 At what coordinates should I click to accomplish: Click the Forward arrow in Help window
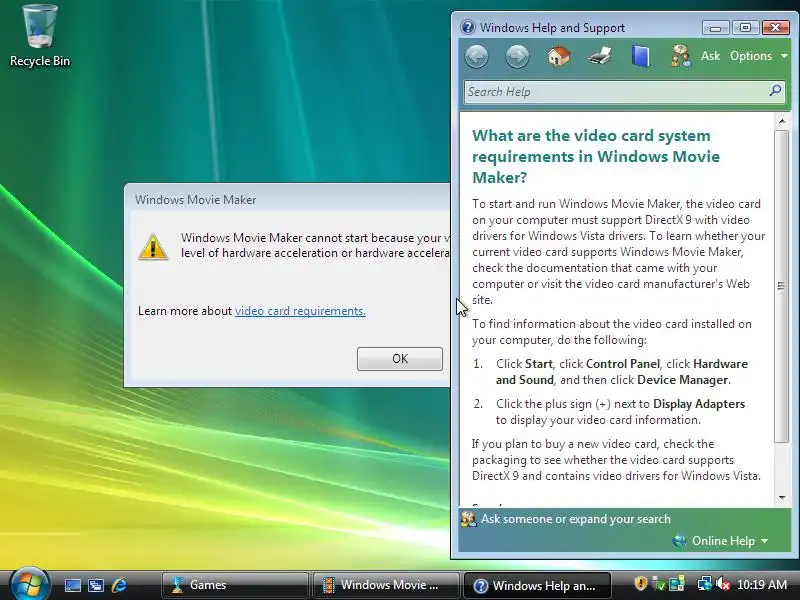pyautogui.click(x=517, y=56)
